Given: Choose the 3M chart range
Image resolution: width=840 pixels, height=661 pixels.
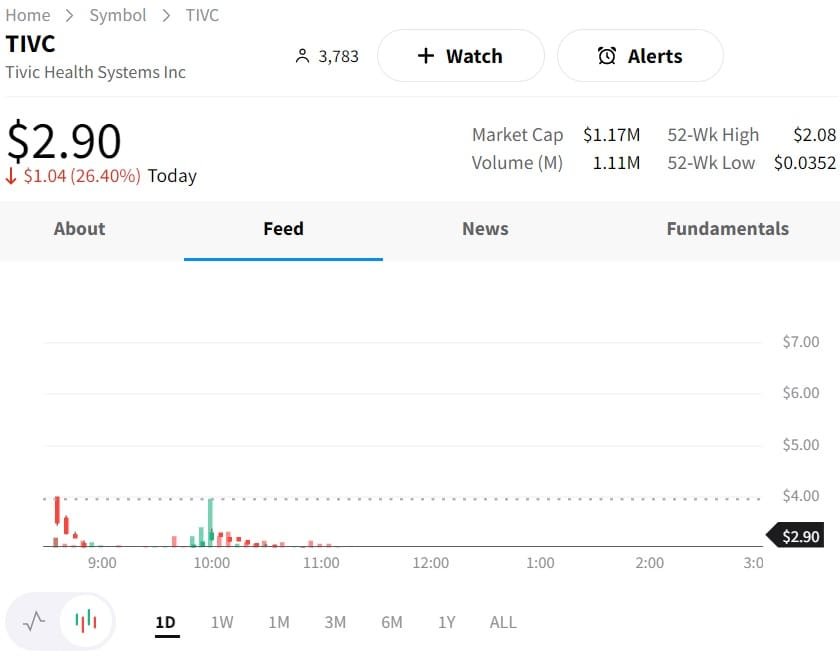Looking at the screenshot, I should (x=335, y=622).
